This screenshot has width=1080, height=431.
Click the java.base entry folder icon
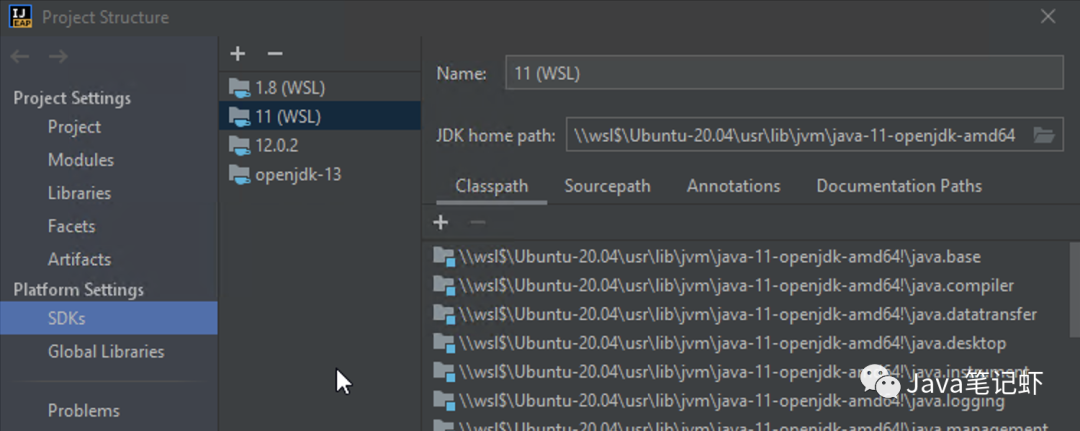[444, 257]
